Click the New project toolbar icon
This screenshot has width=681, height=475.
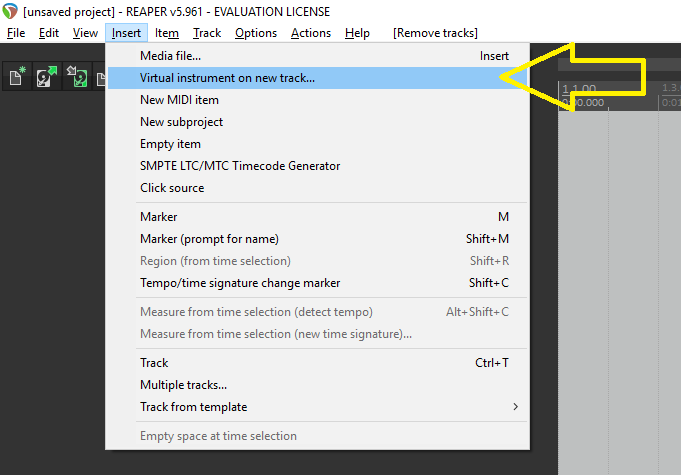click(17, 76)
